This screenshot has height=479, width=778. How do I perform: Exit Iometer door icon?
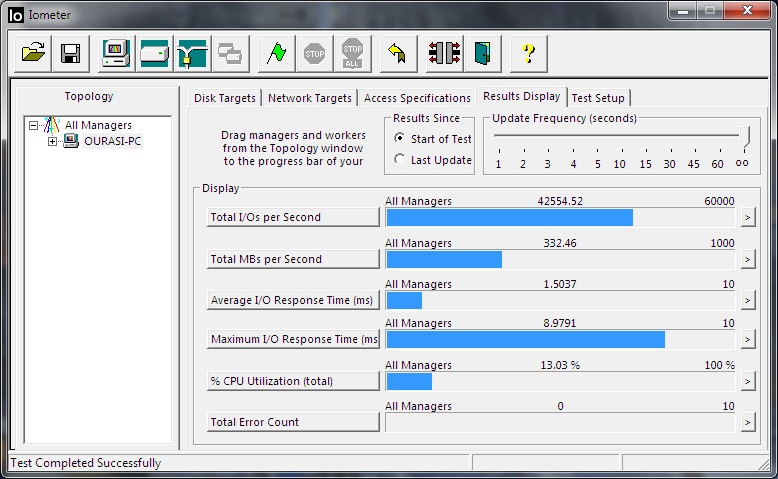click(482, 53)
